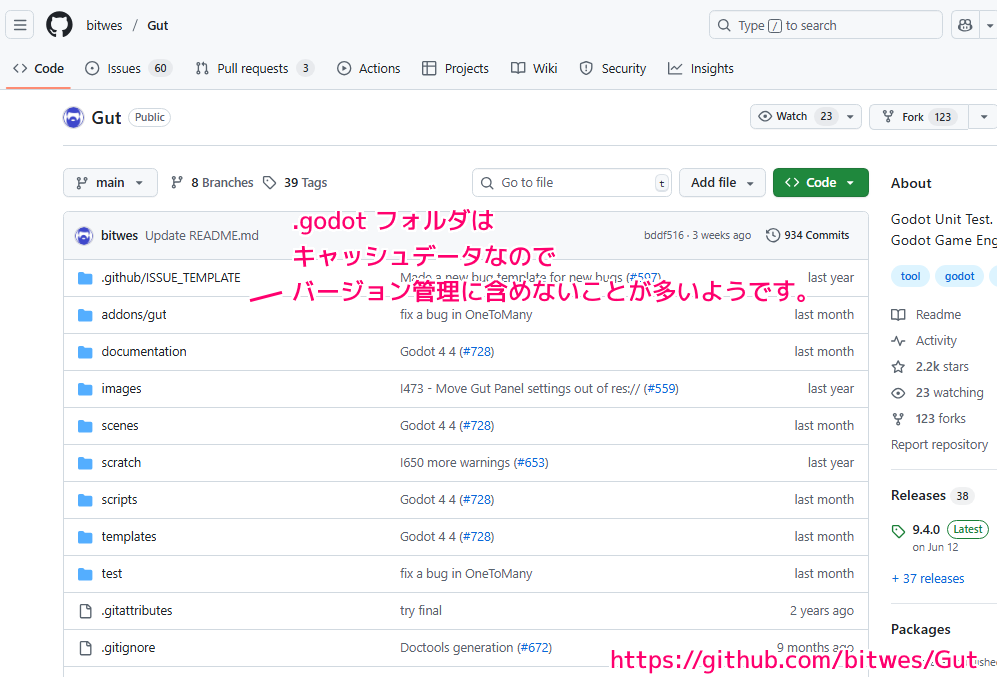
Task: Open the main branch selector dropdown
Action: pyautogui.click(x=110, y=182)
